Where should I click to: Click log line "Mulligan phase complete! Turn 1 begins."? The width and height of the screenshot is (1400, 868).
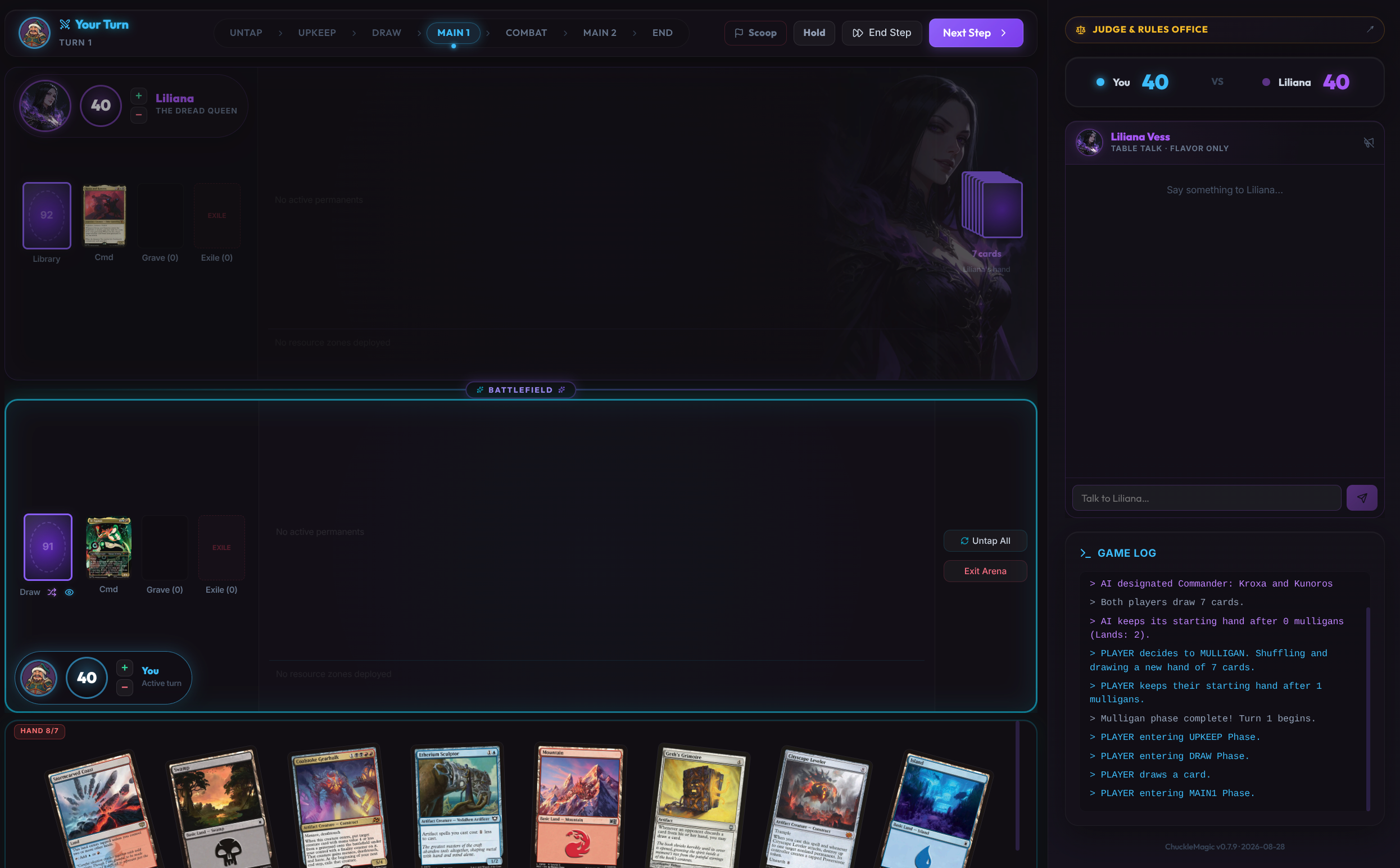[1203, 719]
